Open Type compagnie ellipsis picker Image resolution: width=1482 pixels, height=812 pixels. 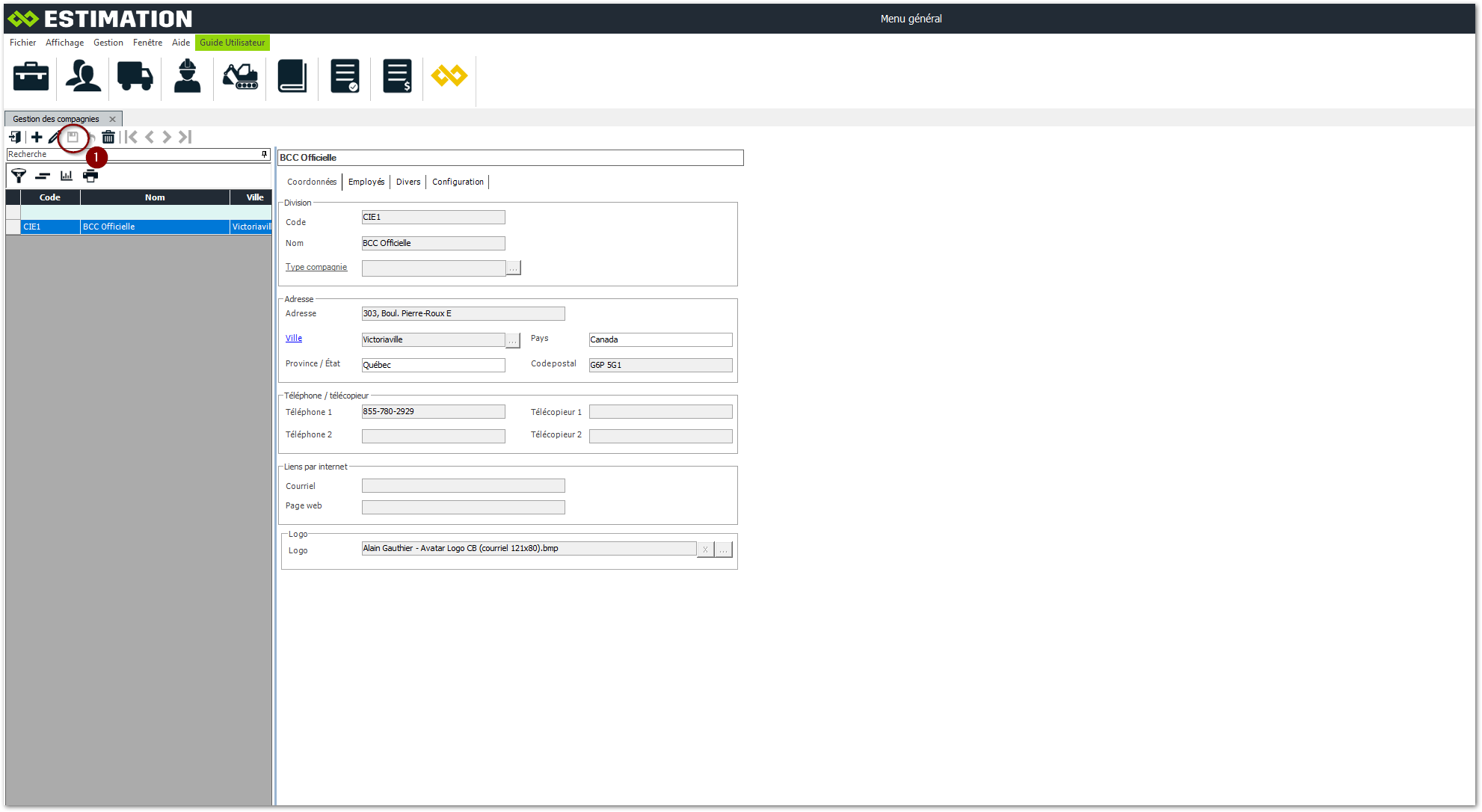pyautogui.click(x=514, y=268)
